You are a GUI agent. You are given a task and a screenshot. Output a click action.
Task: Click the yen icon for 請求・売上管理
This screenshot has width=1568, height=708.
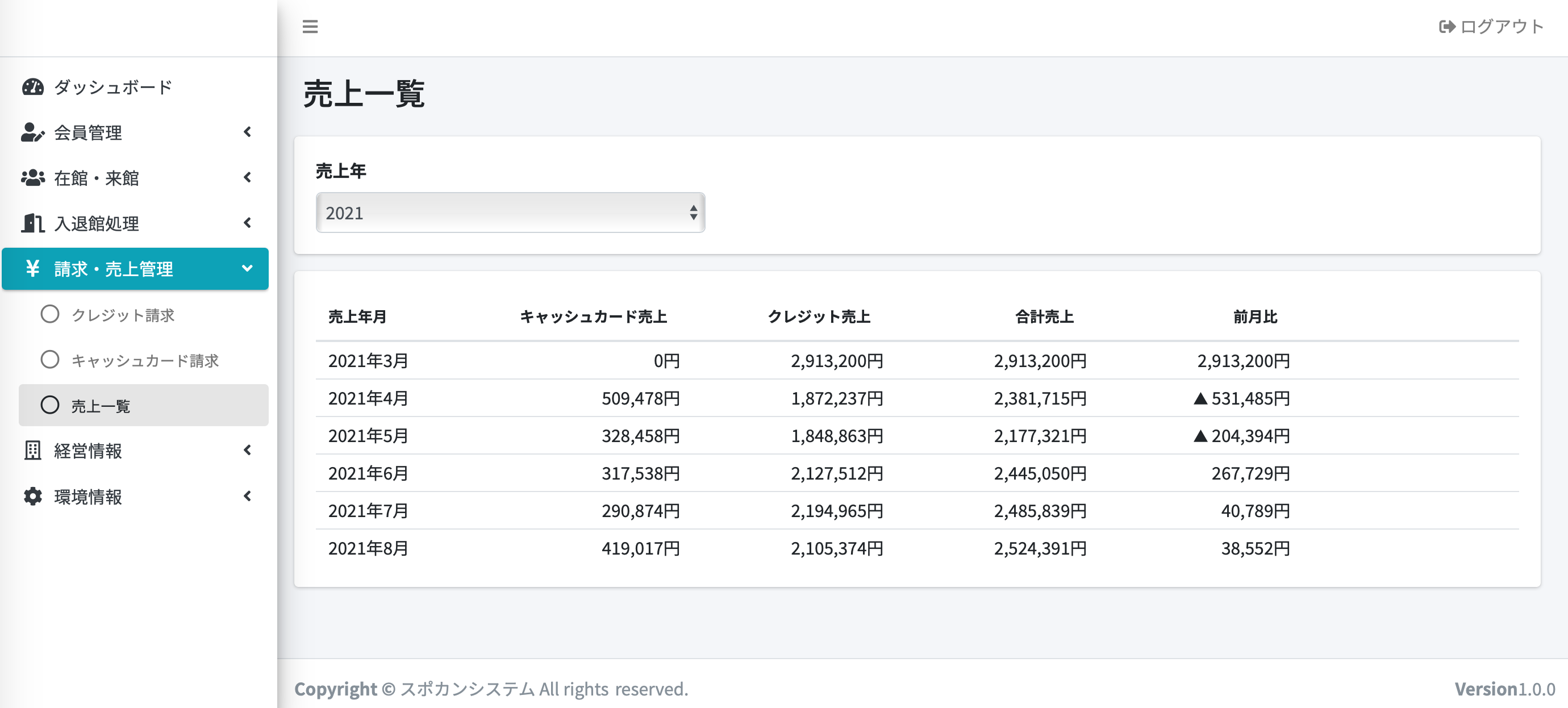click(x=33, y=268)
